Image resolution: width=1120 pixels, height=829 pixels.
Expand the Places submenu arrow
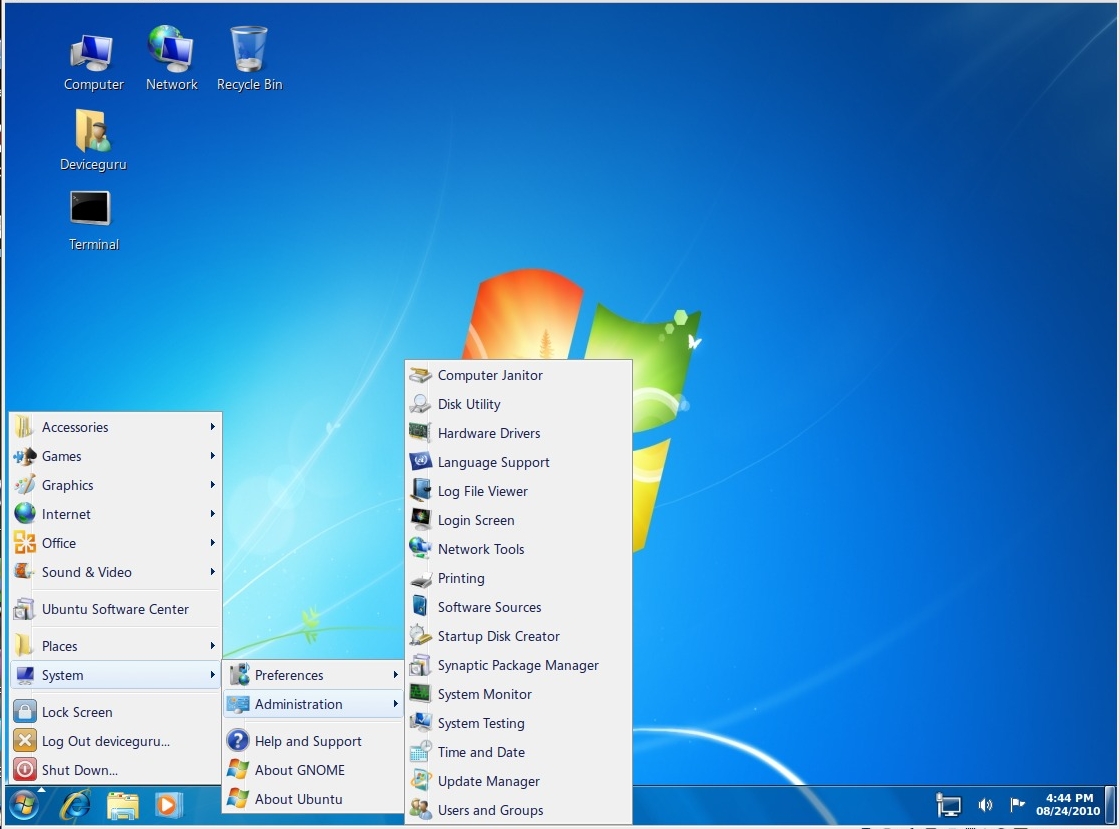212,646
